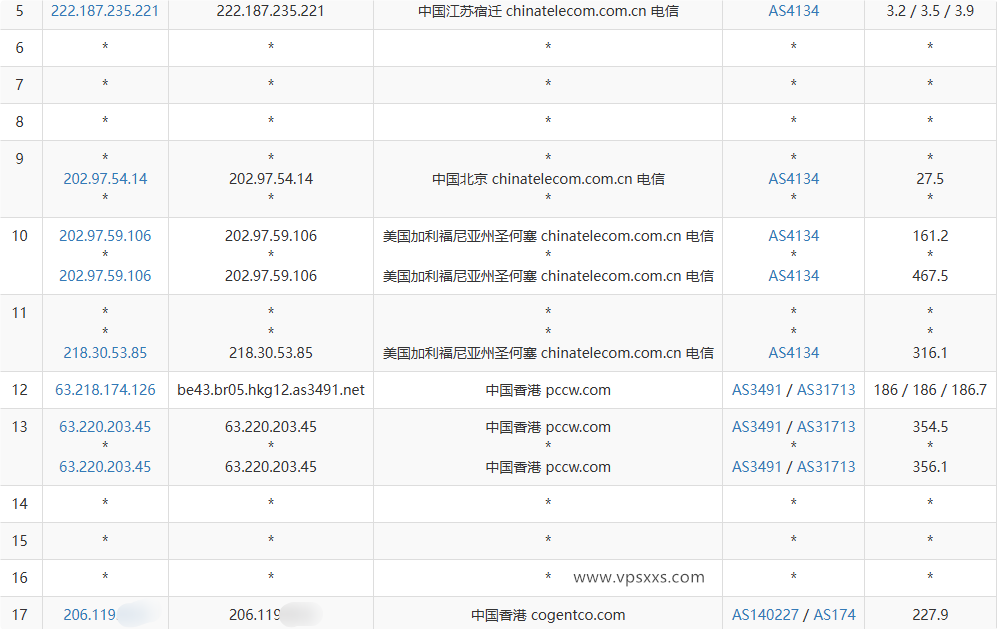Screen dimensions: 997x629
Task: Open the 63.218.174.126 IP link
Action: tap(105, 390)
